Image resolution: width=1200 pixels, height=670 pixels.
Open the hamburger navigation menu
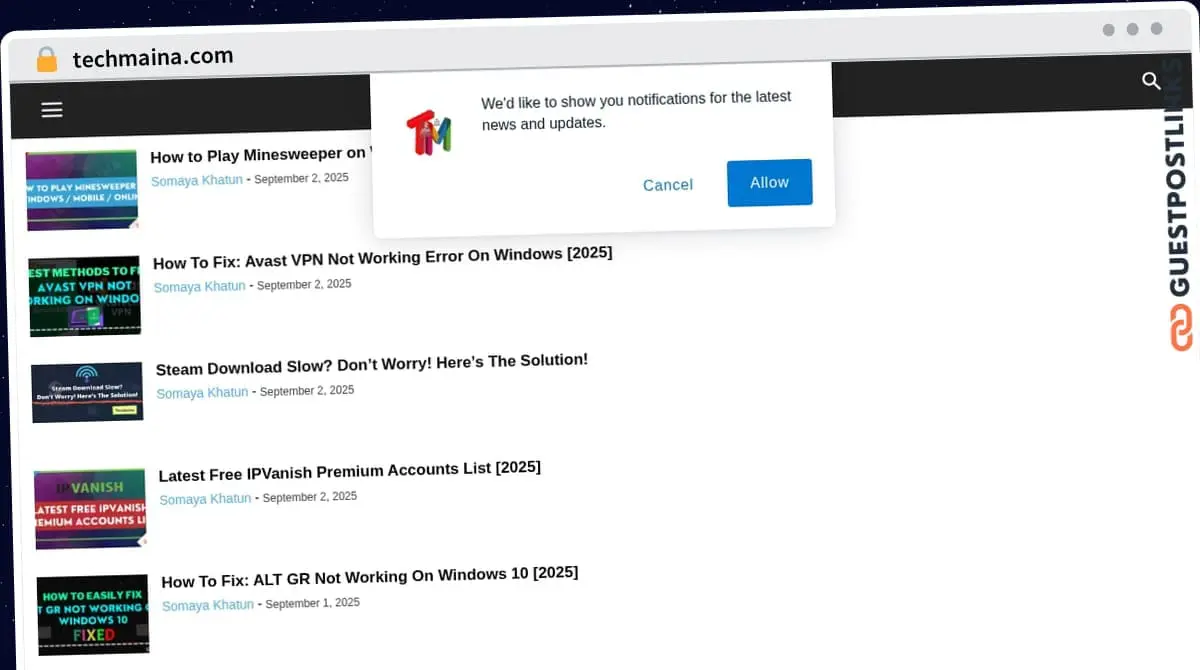coord(52,110)
